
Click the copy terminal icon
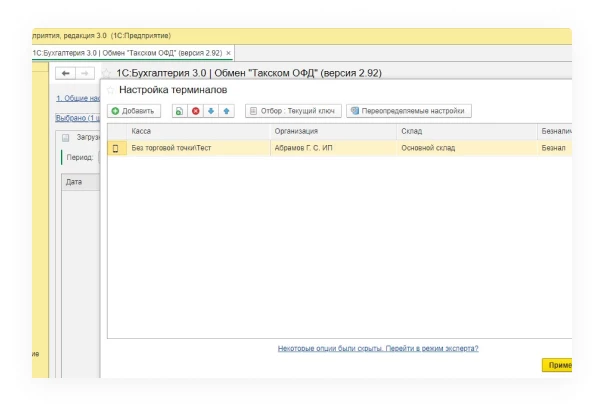(179, 111)
